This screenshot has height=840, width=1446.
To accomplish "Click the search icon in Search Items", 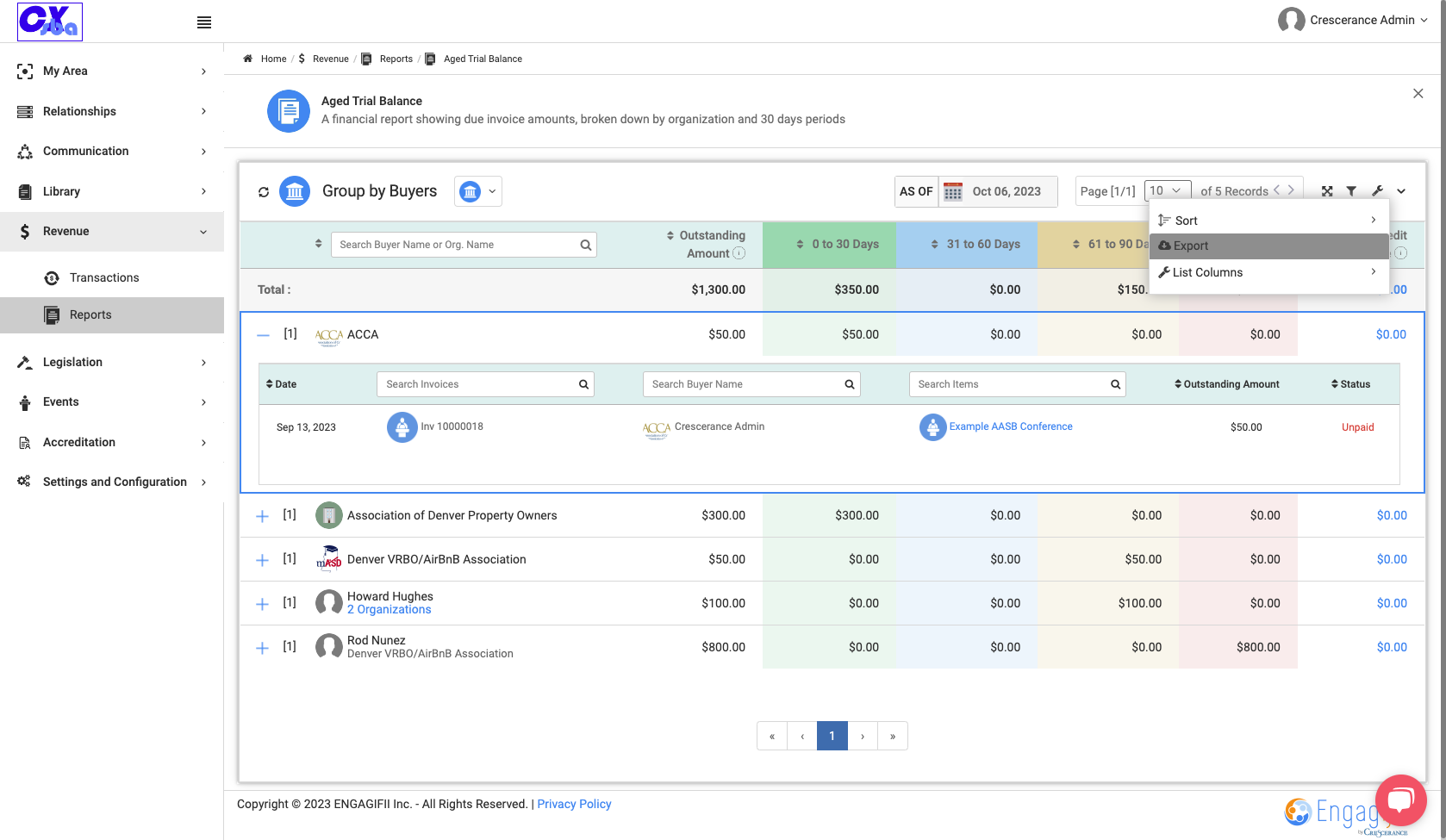I will pyautogui.click(x=1115, y=384).
